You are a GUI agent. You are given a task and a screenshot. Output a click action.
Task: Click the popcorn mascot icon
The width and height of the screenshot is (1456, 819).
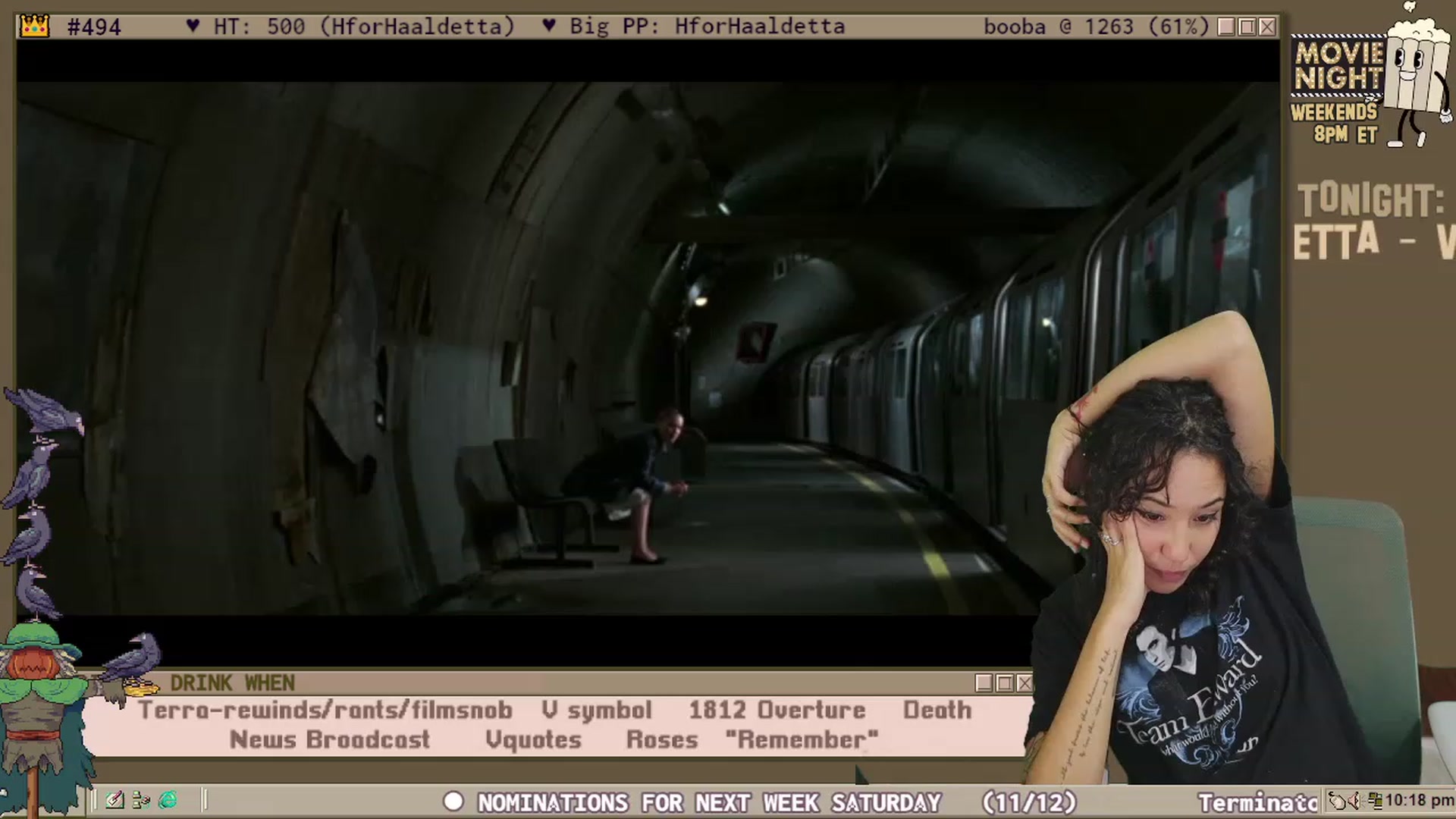[1418, 76]
